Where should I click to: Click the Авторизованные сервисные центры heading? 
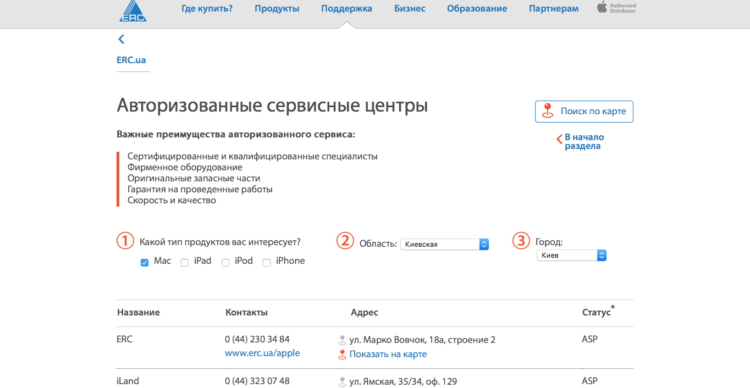click(272, 106)
